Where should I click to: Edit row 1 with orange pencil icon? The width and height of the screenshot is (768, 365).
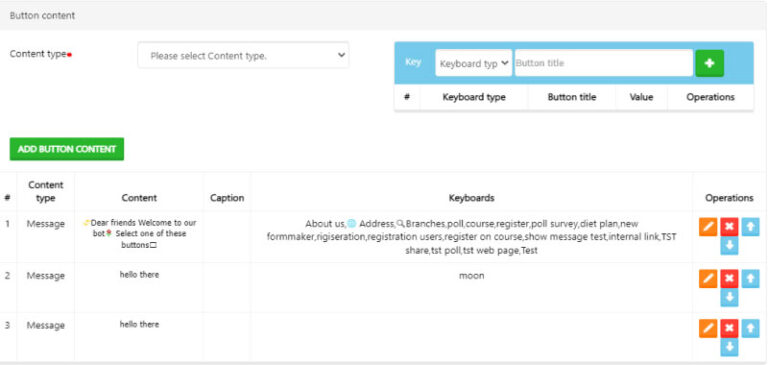[x=708, y=227]
